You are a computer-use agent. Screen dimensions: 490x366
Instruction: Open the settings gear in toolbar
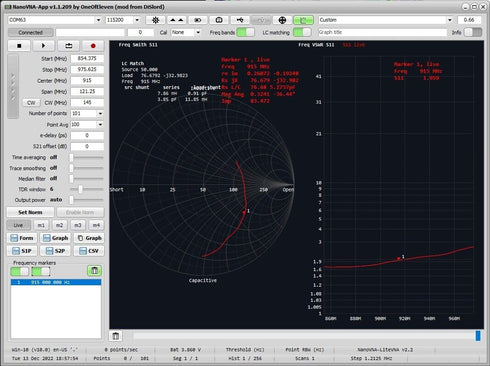coord(155,20)
